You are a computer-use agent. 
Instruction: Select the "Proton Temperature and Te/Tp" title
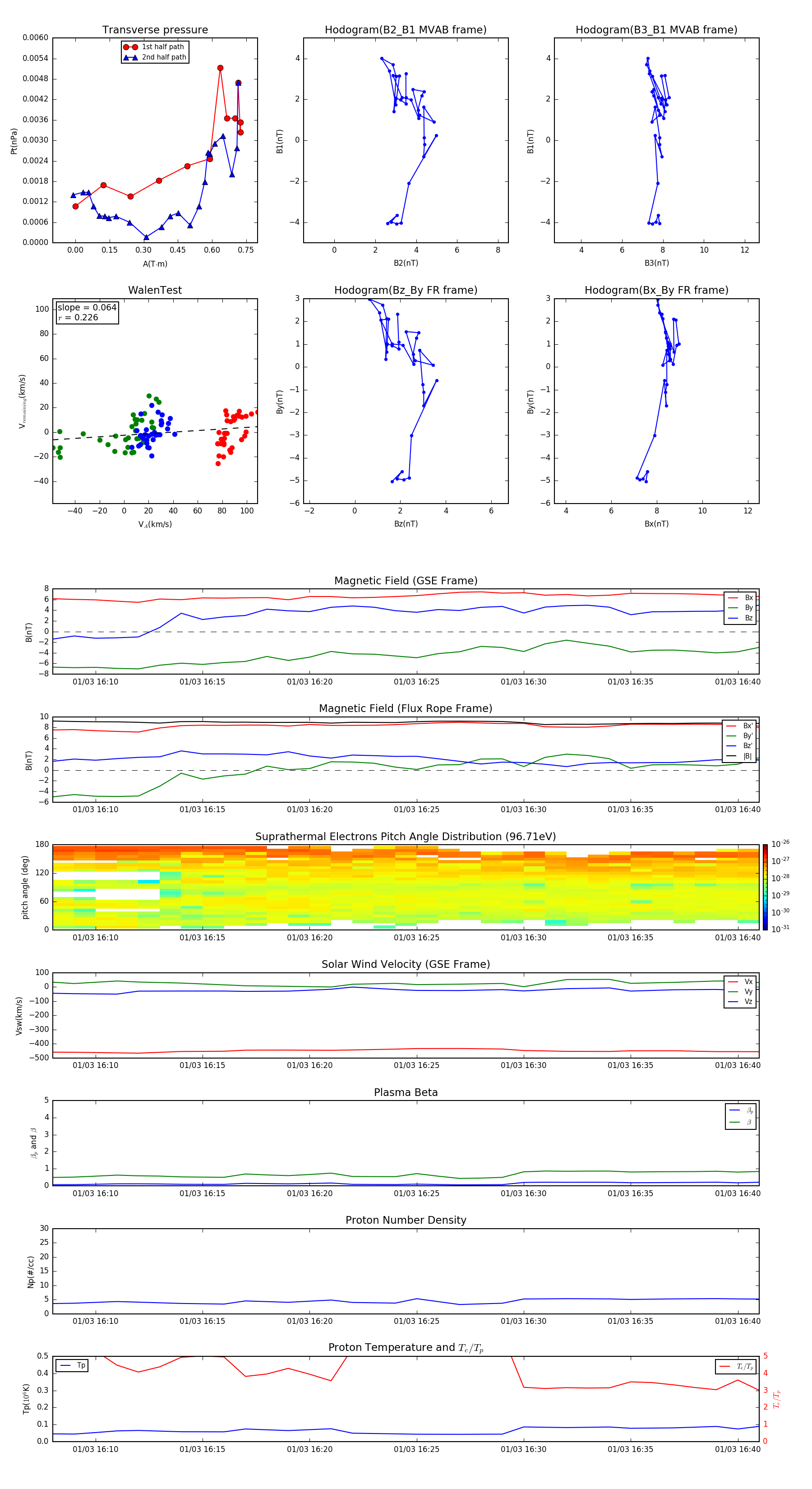[x=406, y=1348]
